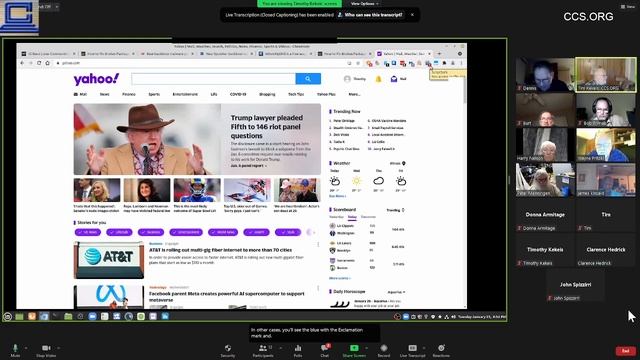
Task: Click the browser back arrow
Action: pyautogui.click(x=22, y=63)
